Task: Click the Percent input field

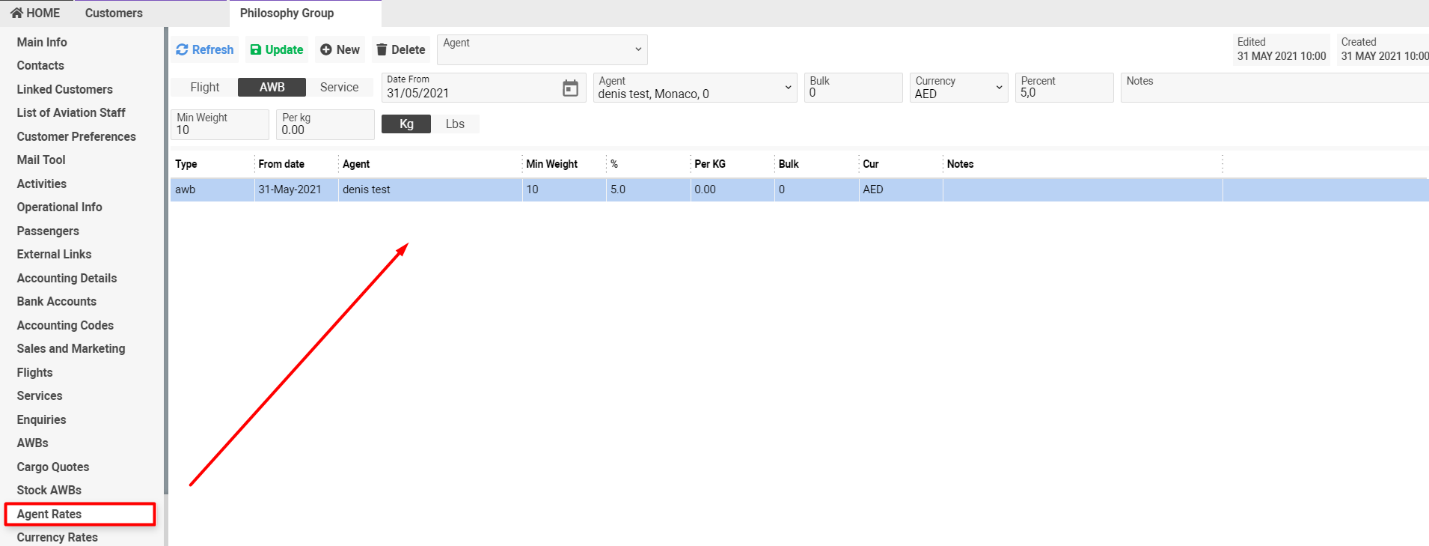Action: [x=1065, y=87]
